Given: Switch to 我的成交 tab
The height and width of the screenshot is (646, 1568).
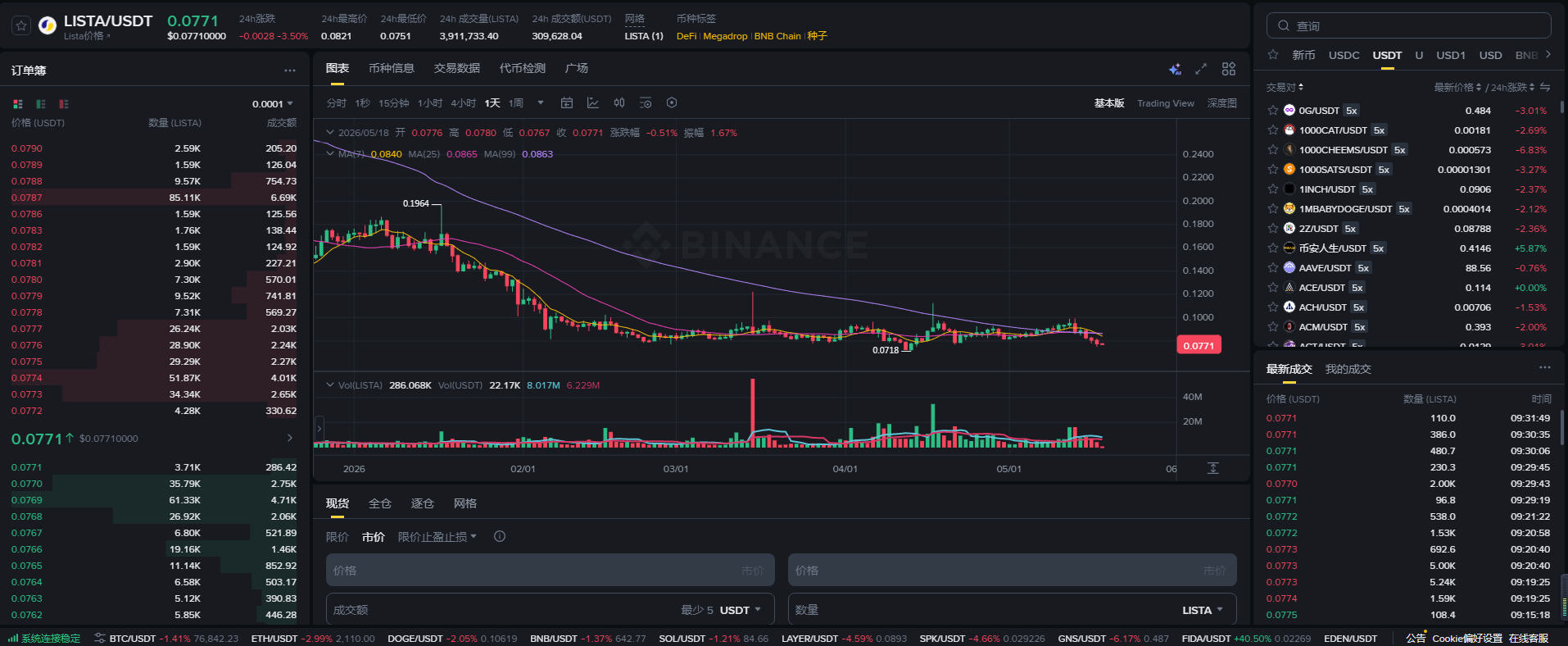Looking at the screenshot, I should click(x=1348, y=369).
